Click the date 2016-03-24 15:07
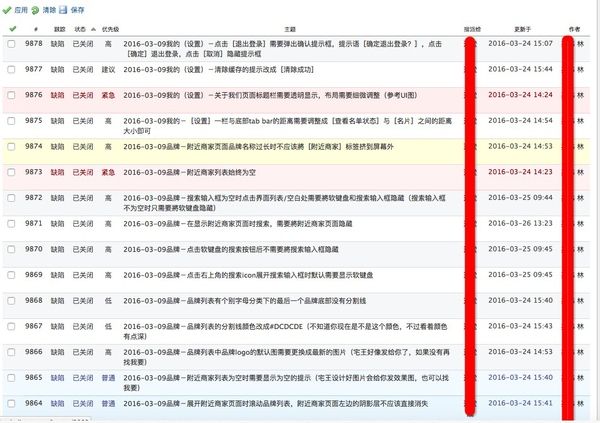This screenshot has width=600, height=423. [520, 44]
